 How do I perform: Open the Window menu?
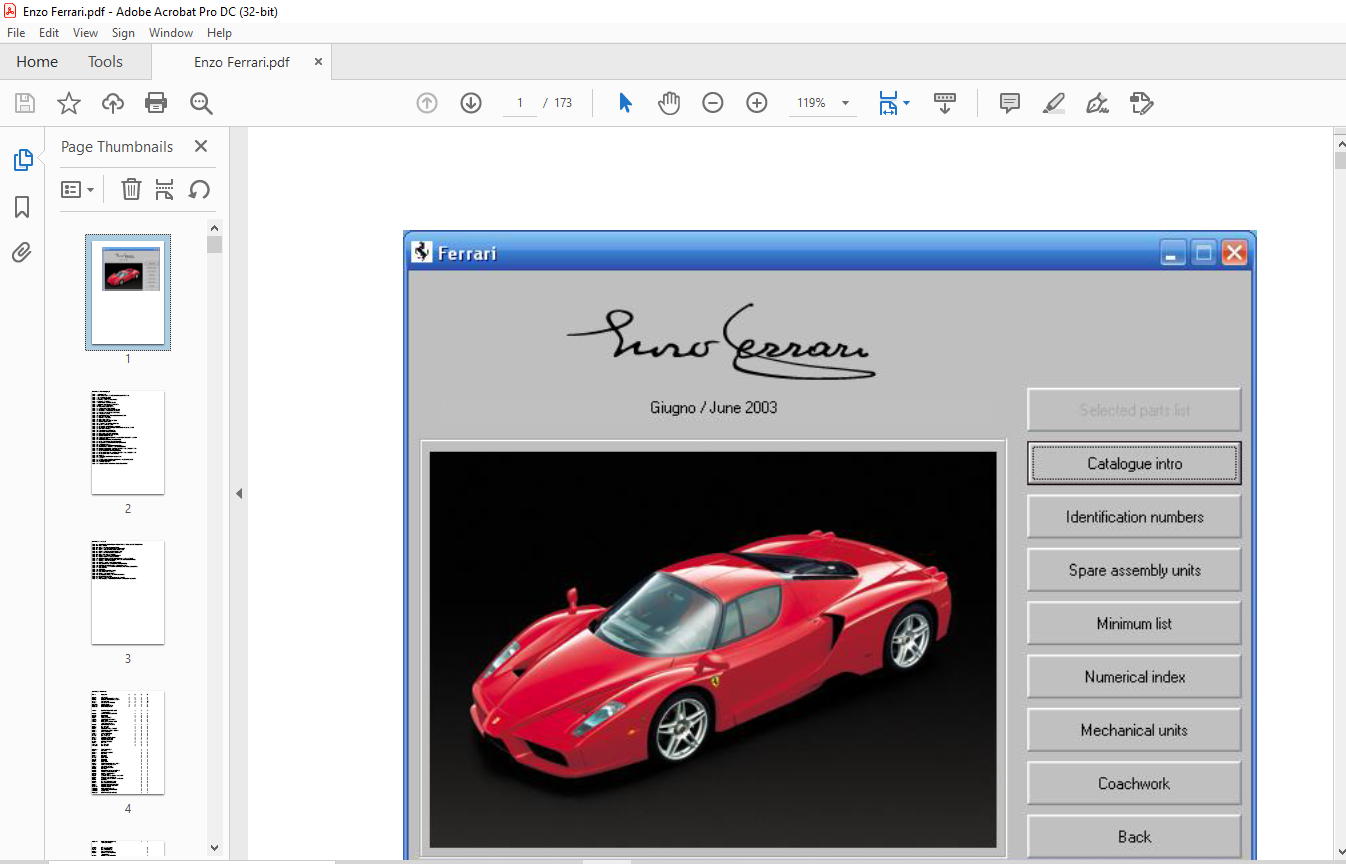[x=171, y=33]
